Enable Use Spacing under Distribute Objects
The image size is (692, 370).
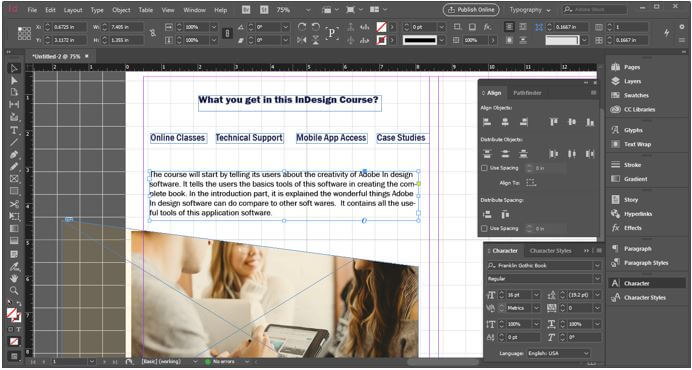pos(484,168)
